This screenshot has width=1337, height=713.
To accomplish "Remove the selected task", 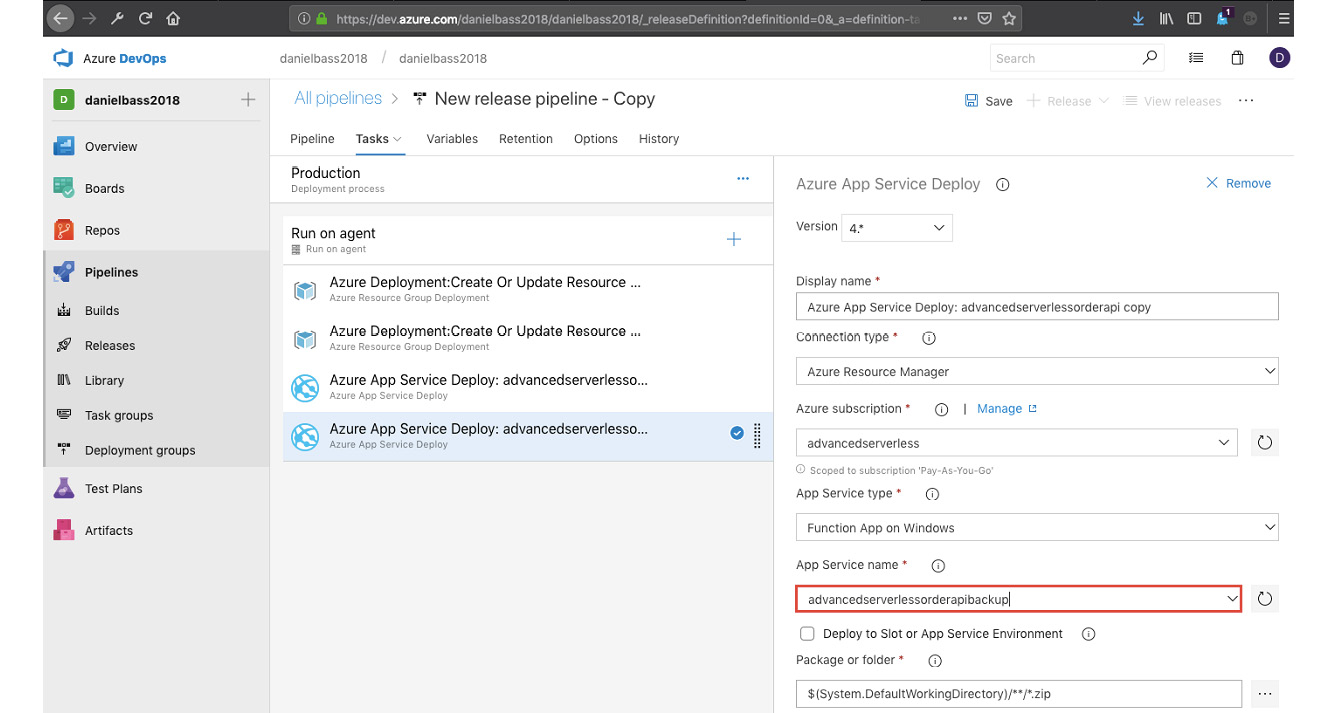I will 1238,183.
